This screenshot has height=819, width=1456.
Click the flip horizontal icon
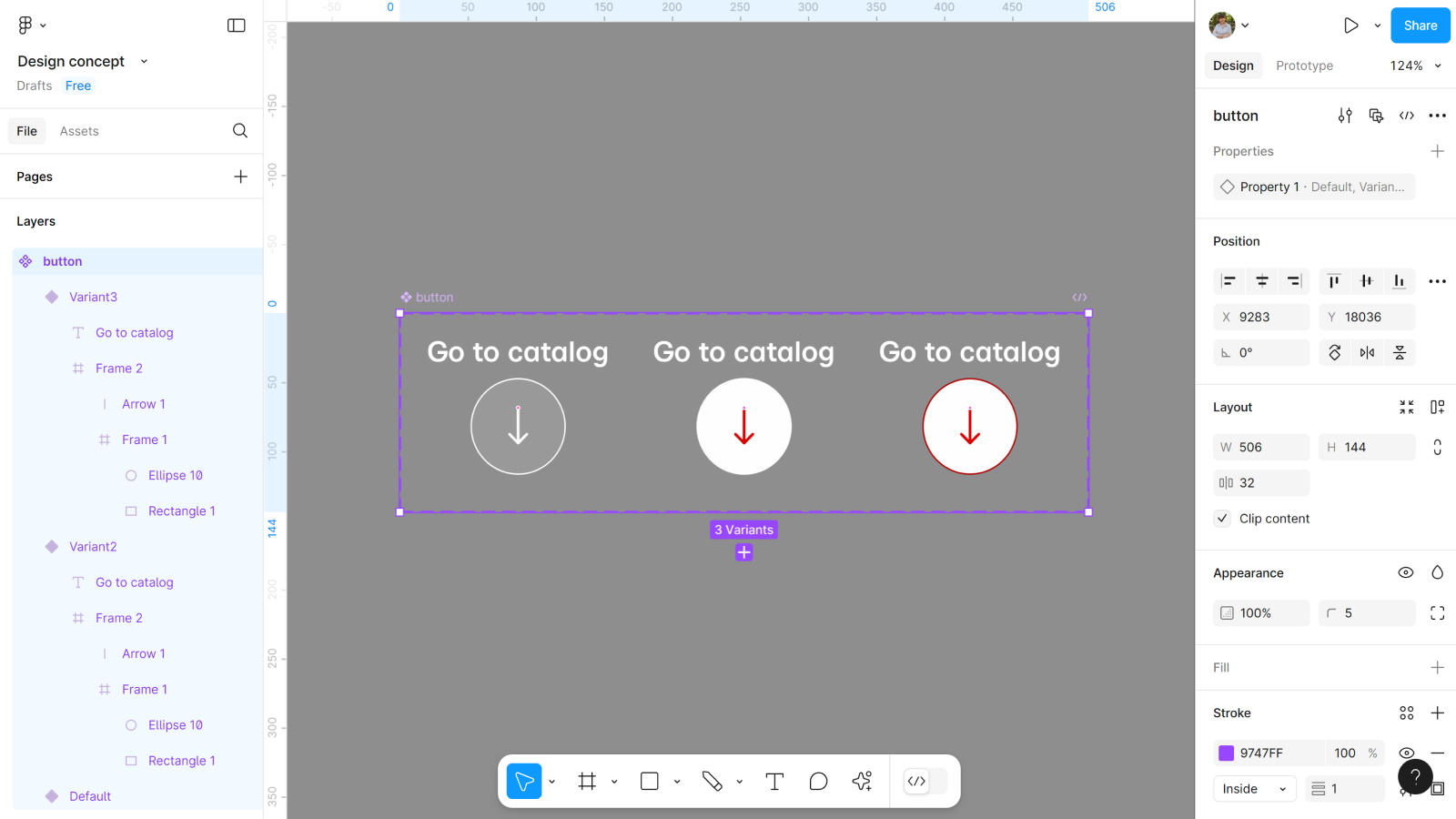click(x=1367, y=353)
